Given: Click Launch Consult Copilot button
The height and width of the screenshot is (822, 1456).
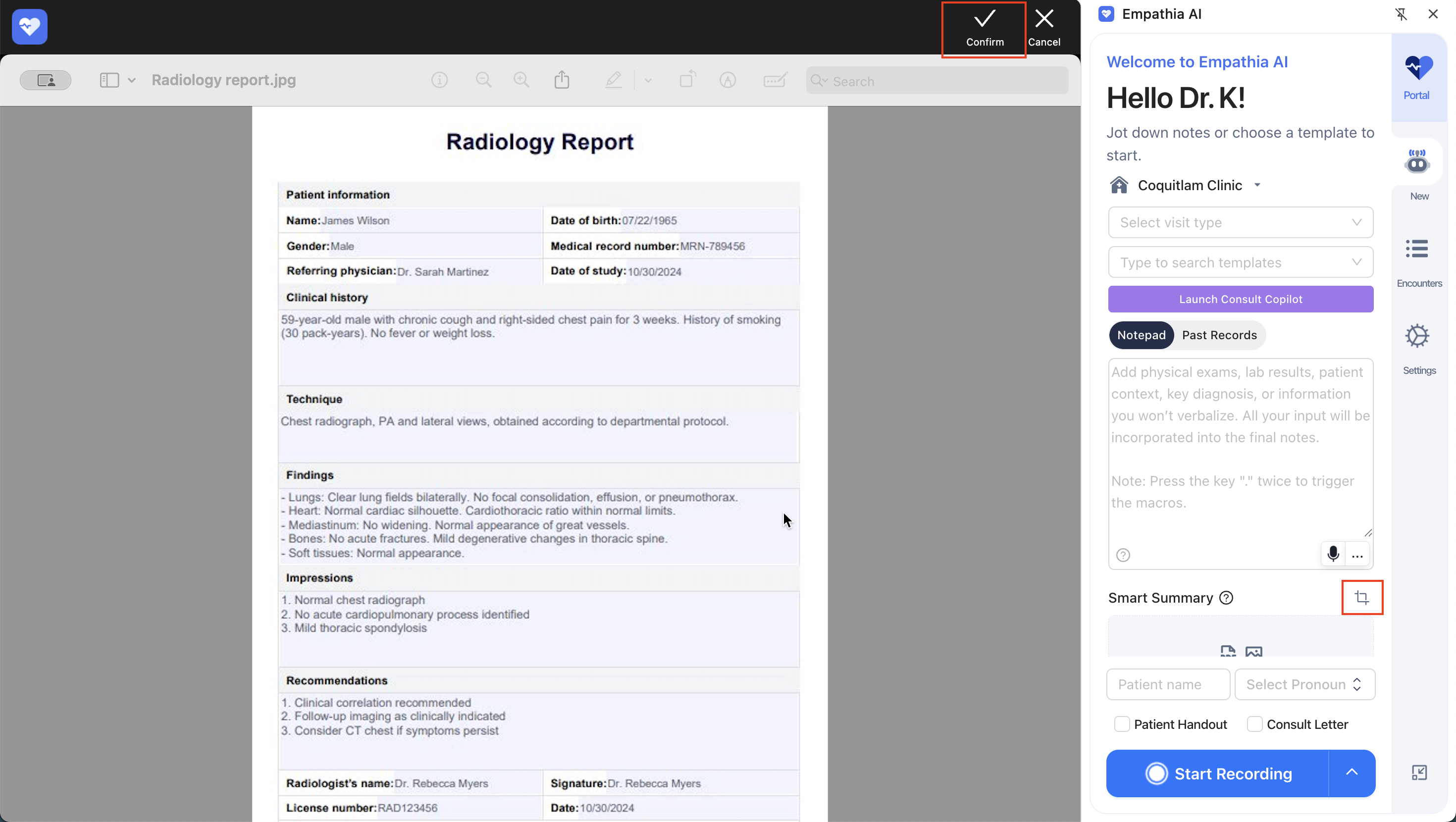Looking at the screenshot, I should coord(1241,299).
